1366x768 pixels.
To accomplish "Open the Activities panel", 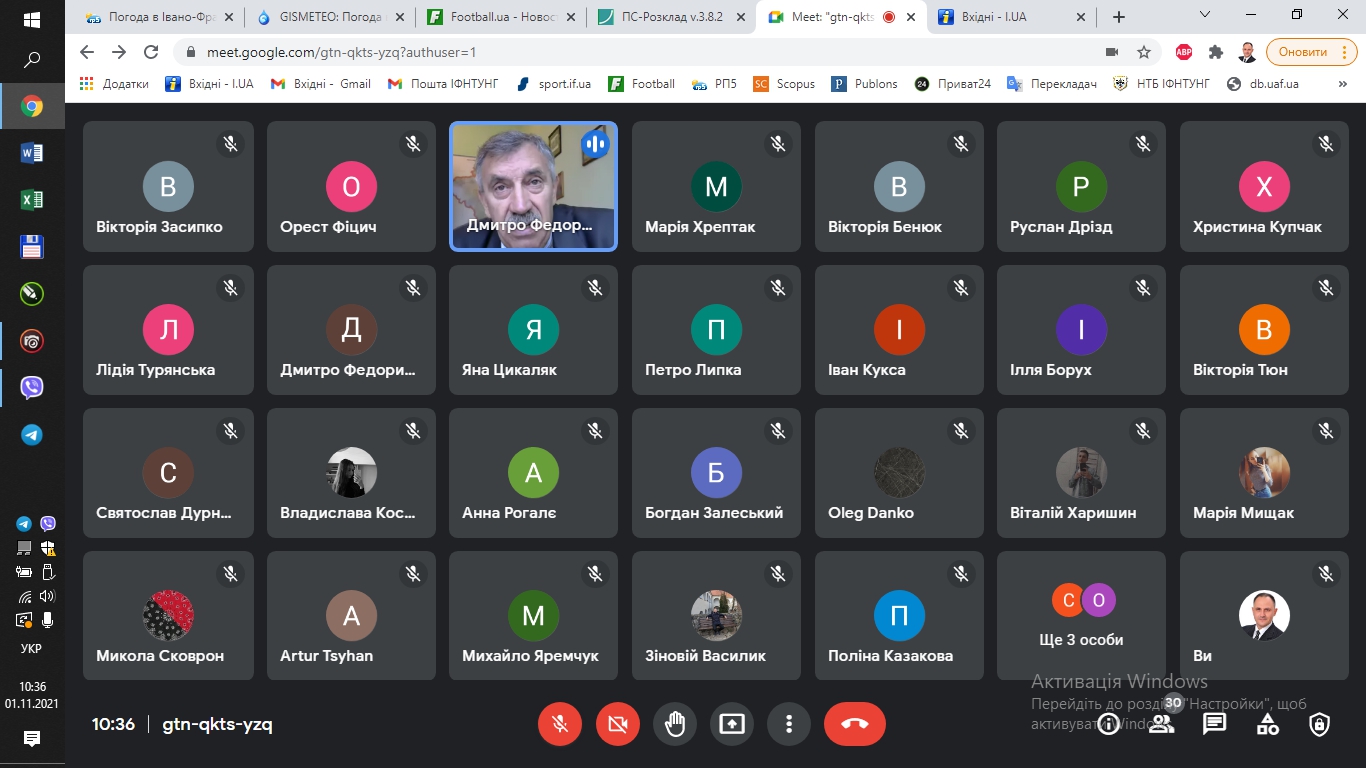I will pos(1267,724).
